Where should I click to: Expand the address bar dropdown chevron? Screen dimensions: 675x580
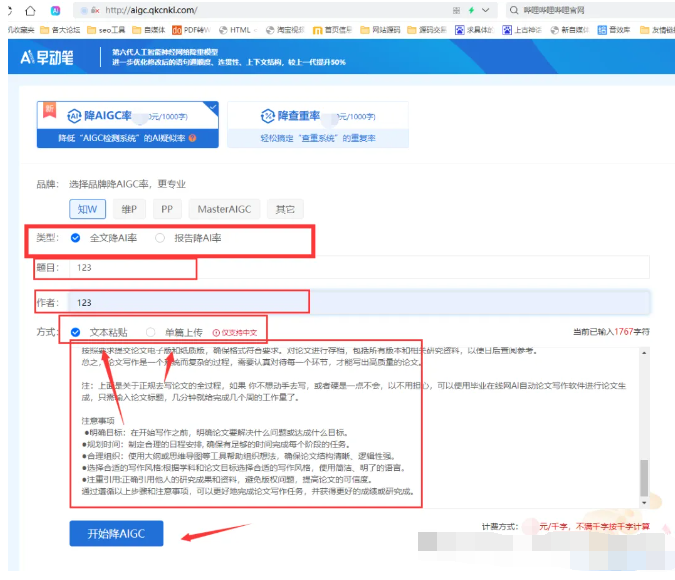[486, 10]
